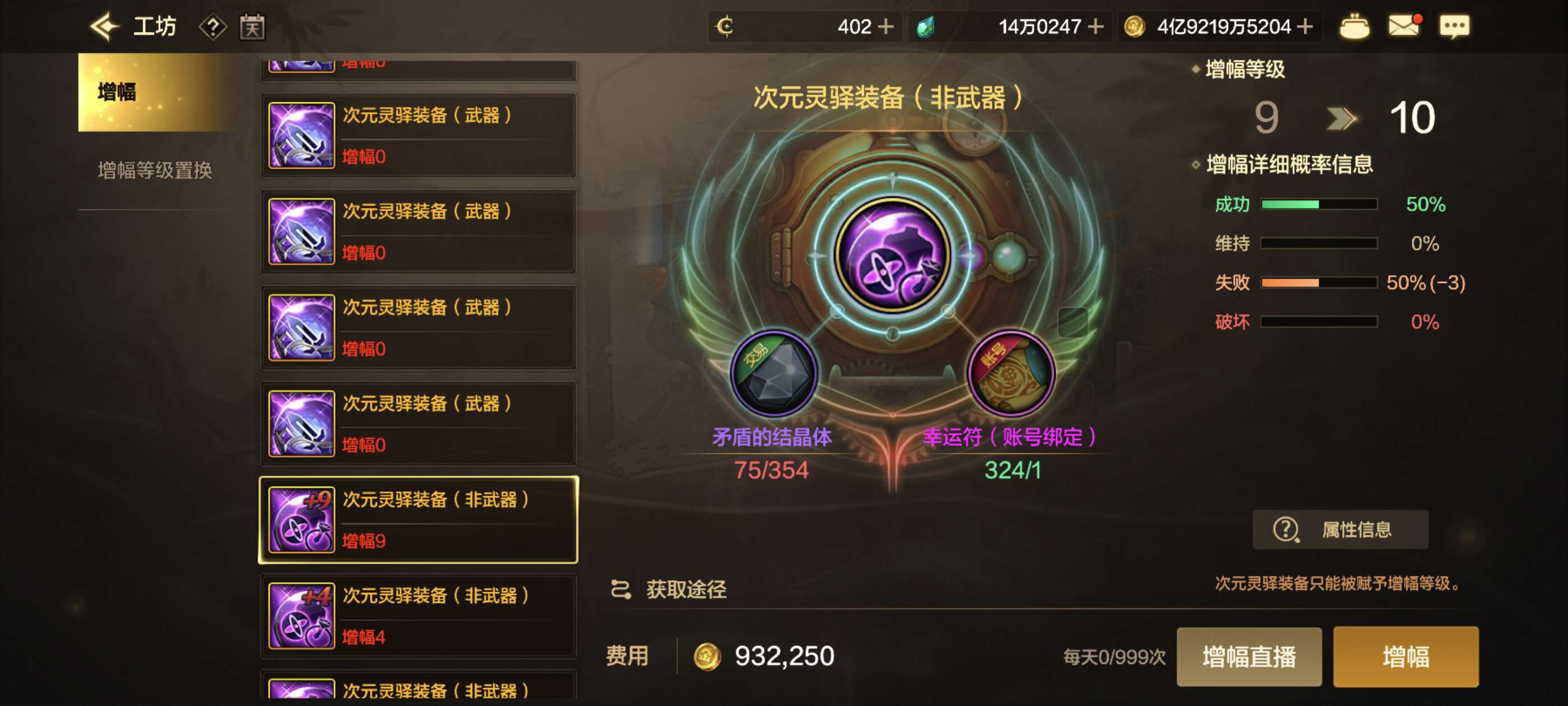Open the calendar icon in top bar

(x=252, y=27)
